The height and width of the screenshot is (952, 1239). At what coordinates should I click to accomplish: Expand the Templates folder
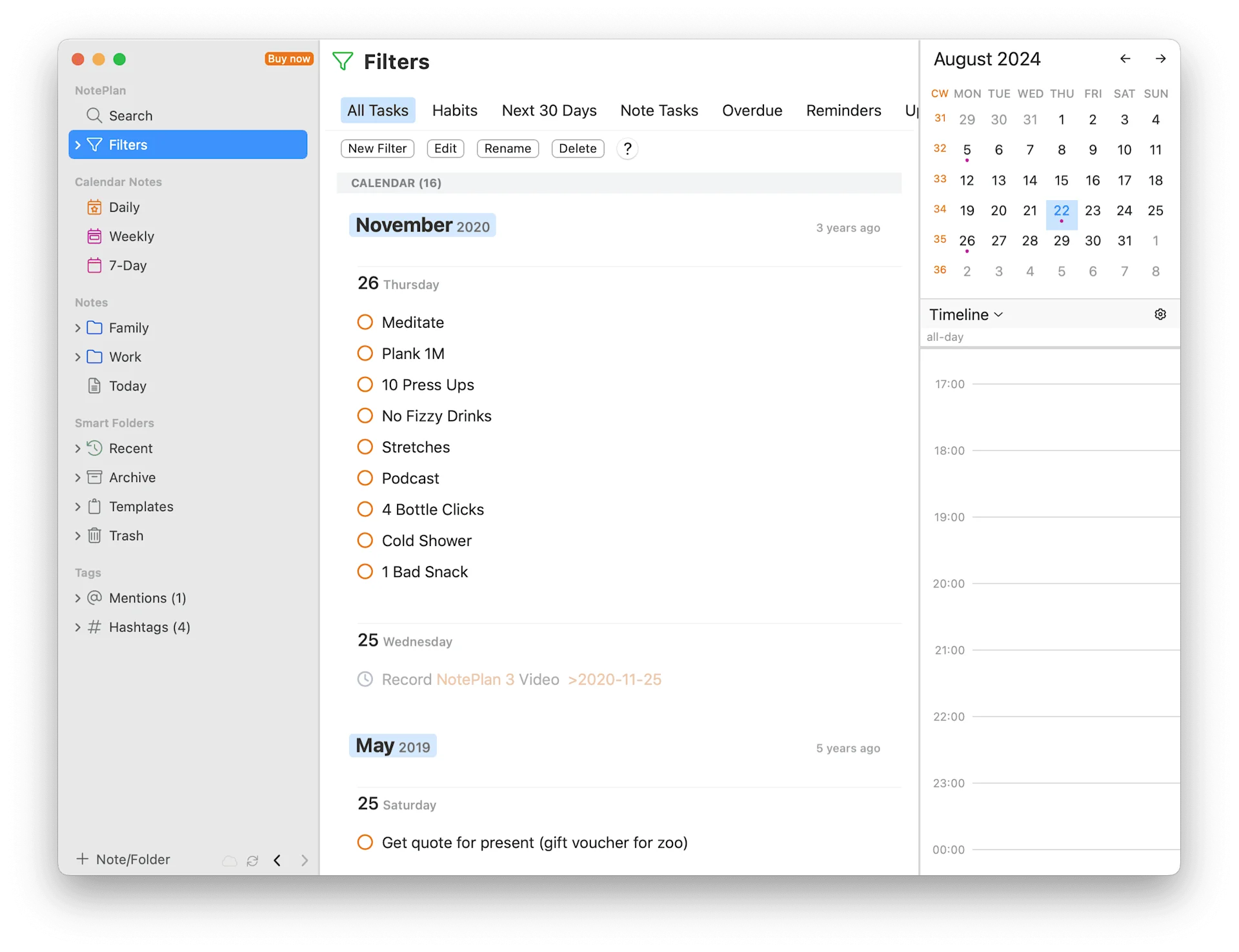(77, 507)
